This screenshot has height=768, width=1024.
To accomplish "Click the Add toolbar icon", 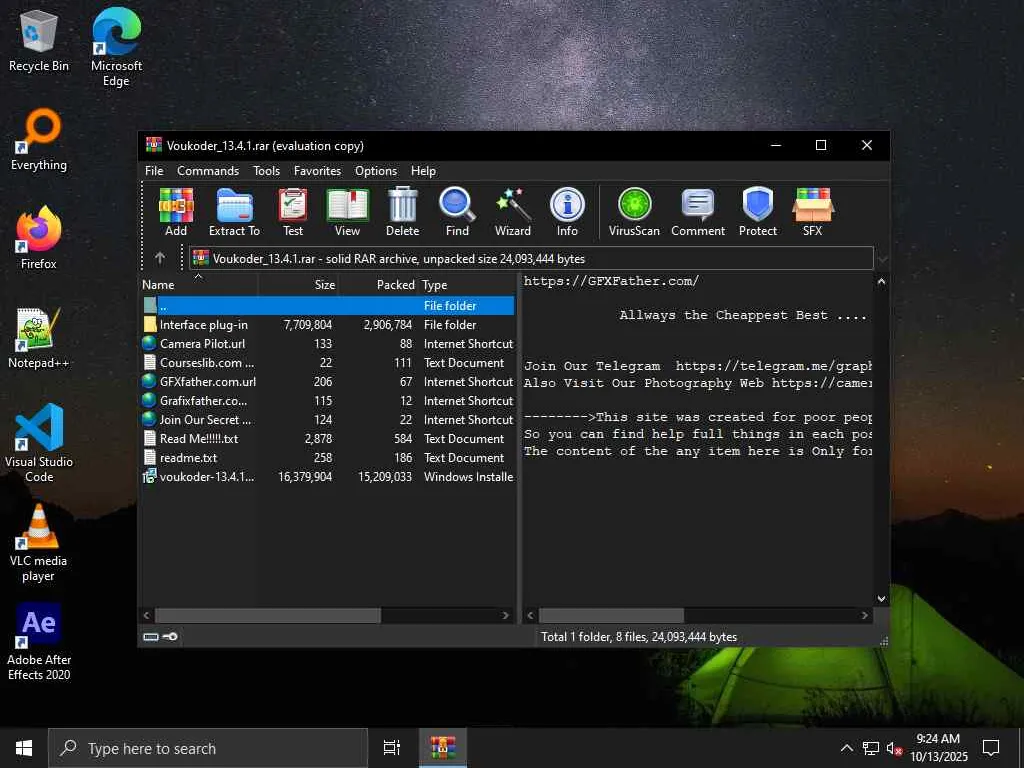I will click(x=176, y=212).
